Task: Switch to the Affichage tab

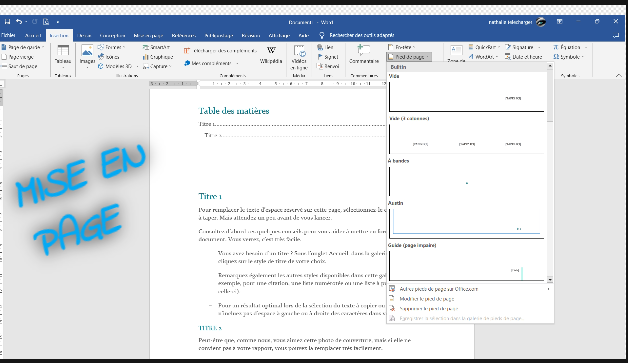Action: (279, 35)
